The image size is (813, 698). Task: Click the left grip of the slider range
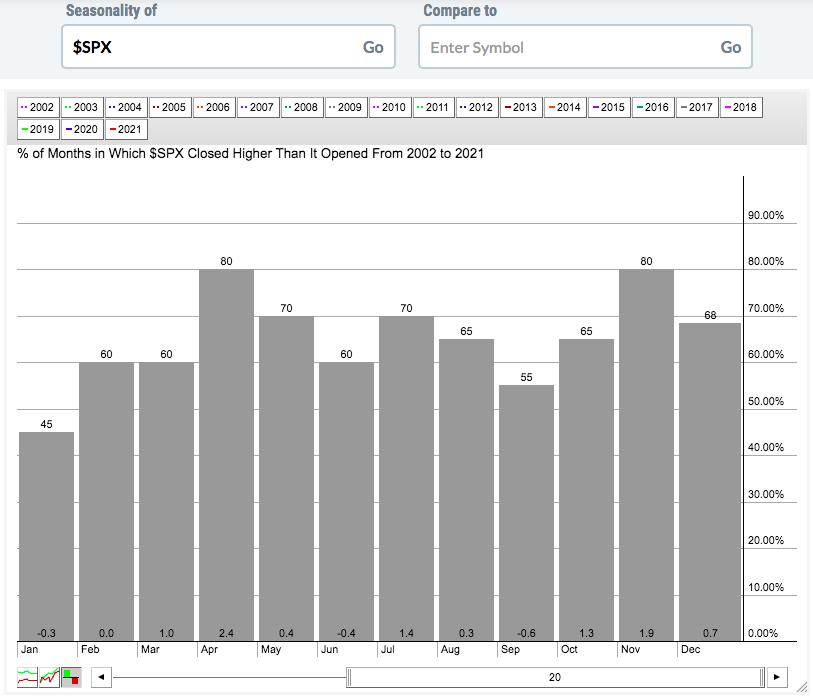pyautogui.click(x=349, y=677)
